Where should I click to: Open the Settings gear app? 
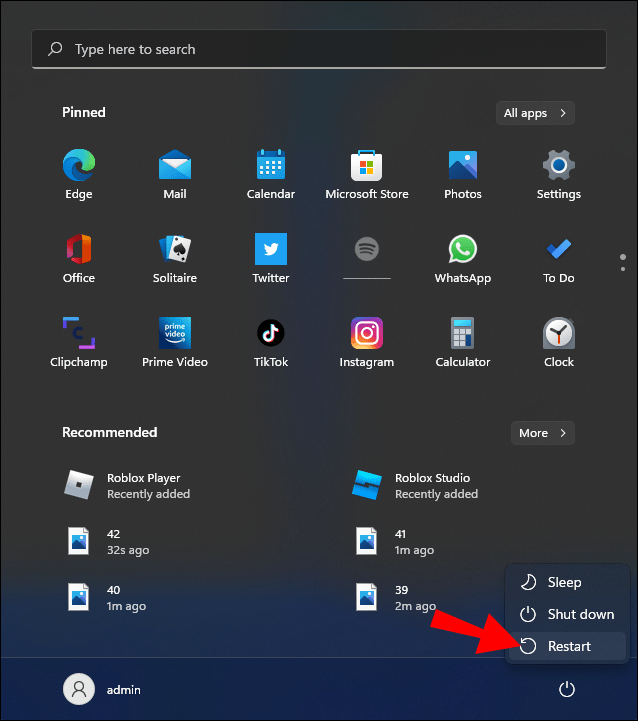(x=558, y=174)
